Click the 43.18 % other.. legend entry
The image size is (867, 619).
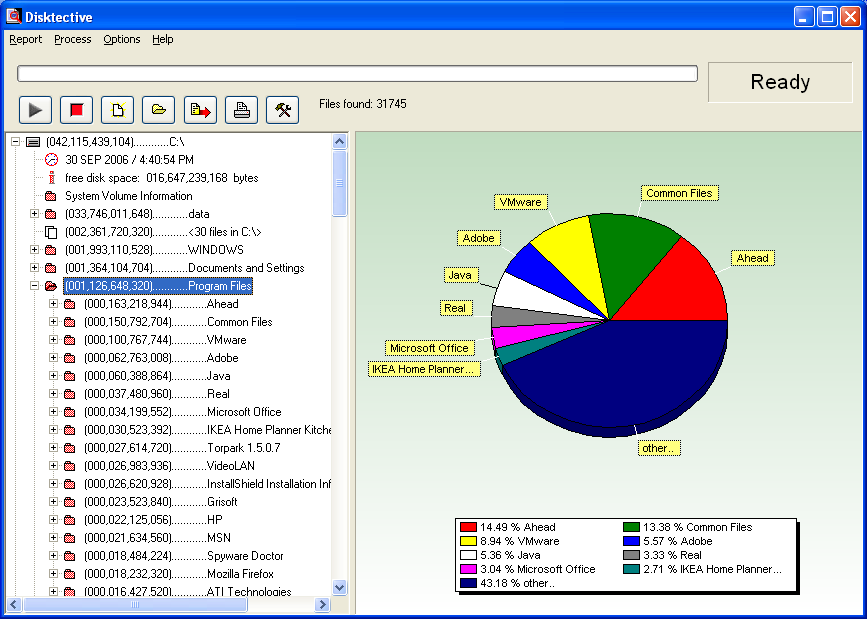(507, 583)
